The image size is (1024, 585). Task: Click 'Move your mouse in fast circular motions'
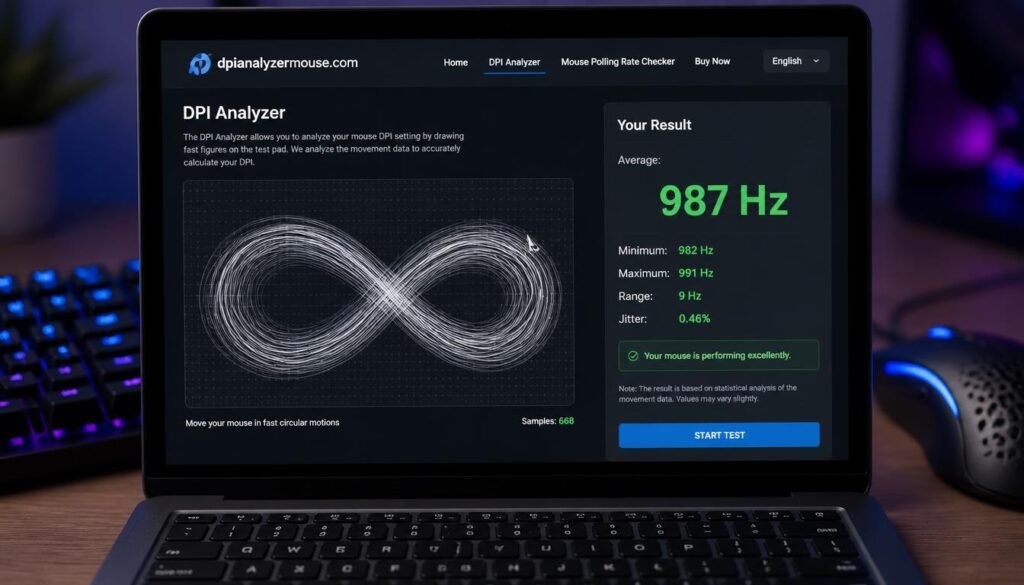(x=262, y=423)
